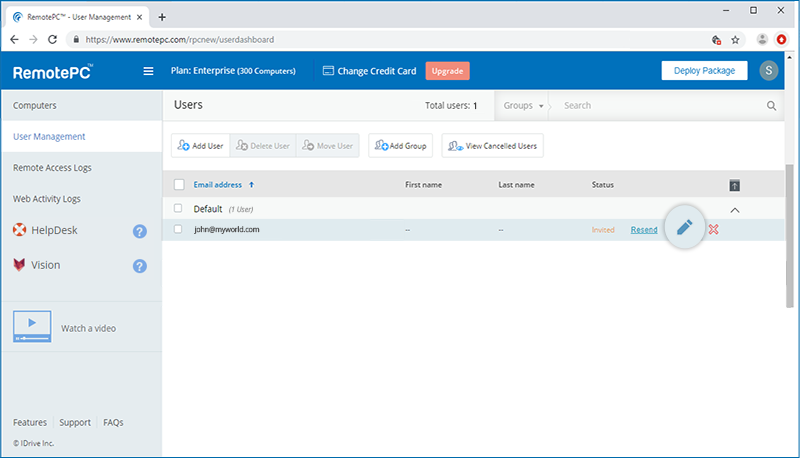Open the Groups dropdown
800x458 pixels.
[523, 106]
